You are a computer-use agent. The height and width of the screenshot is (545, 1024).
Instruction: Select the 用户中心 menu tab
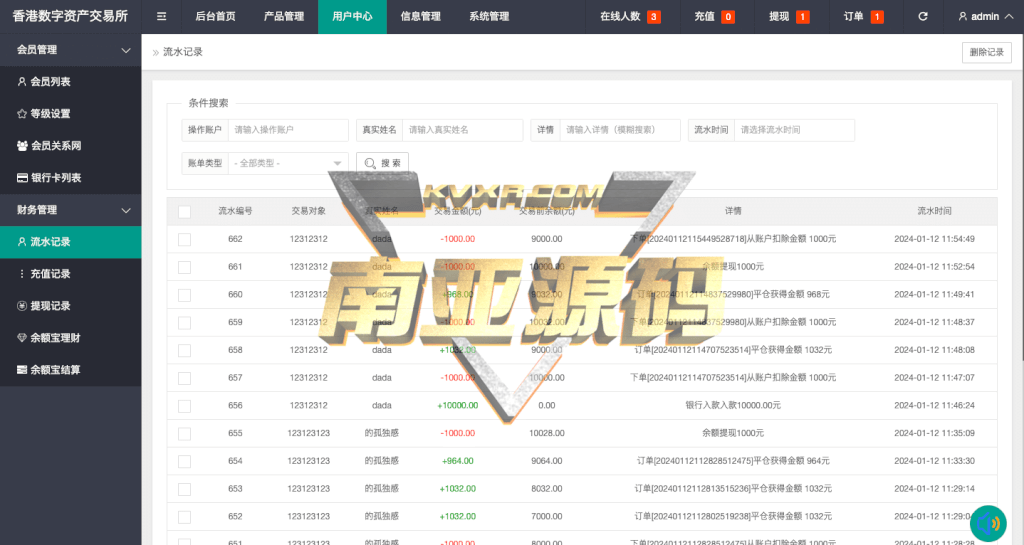[352, 16]
